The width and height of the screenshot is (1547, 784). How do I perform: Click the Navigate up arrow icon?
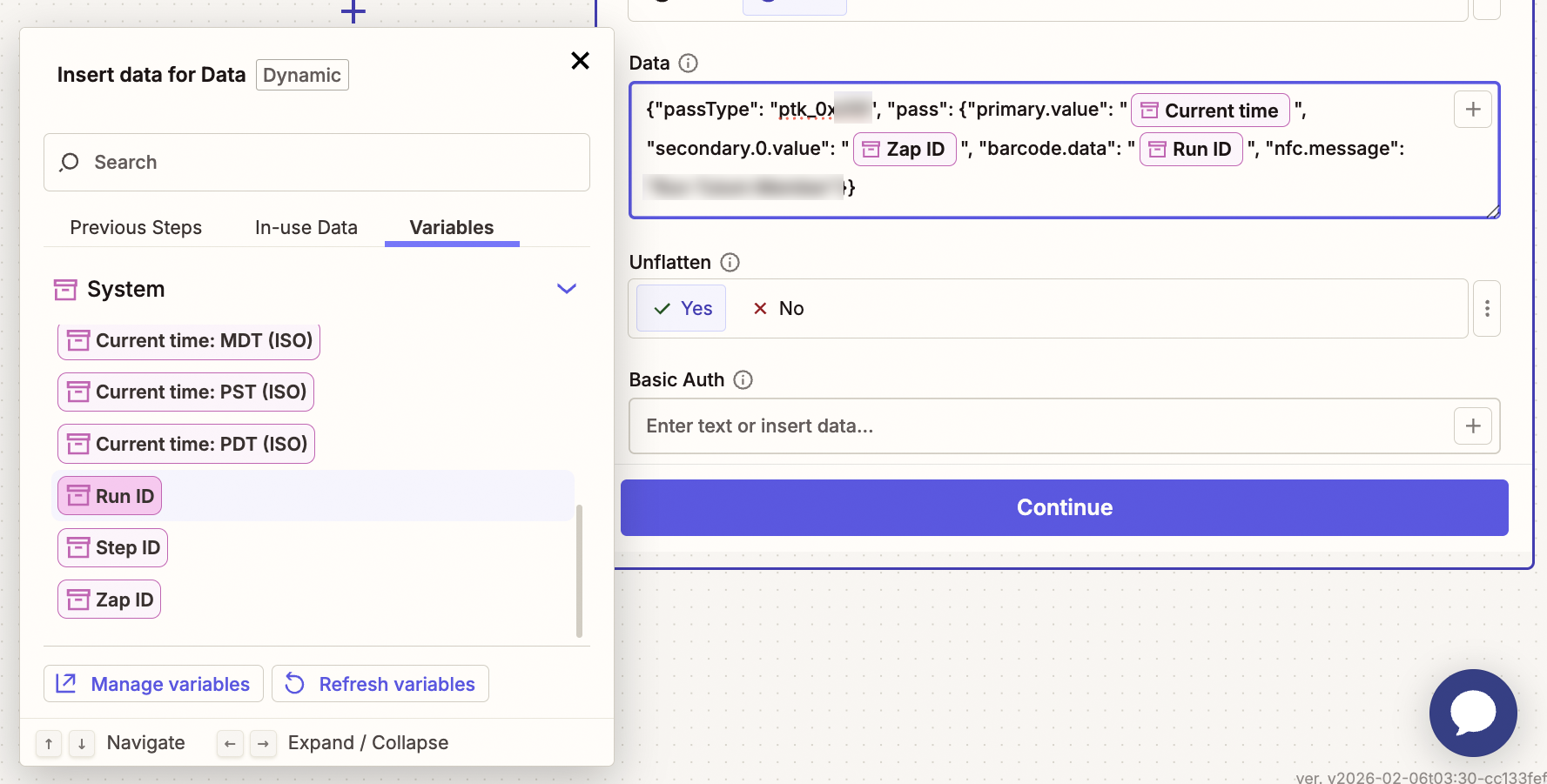[x=49, y=743]
